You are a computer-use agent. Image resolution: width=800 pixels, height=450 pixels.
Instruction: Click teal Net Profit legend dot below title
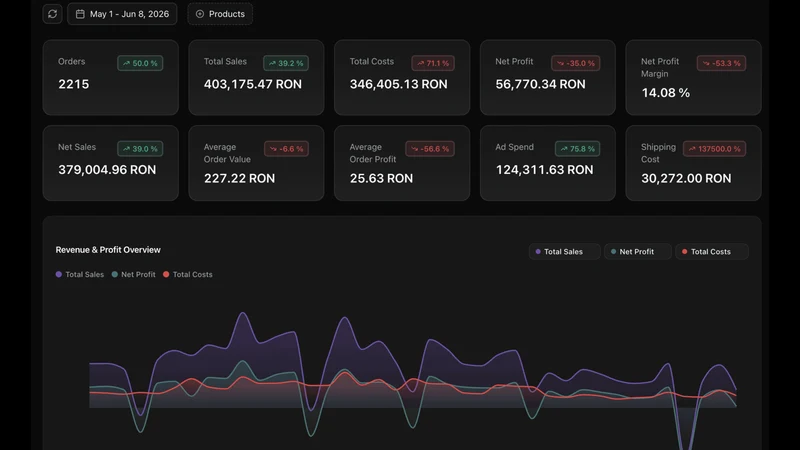tap(115, 274)
